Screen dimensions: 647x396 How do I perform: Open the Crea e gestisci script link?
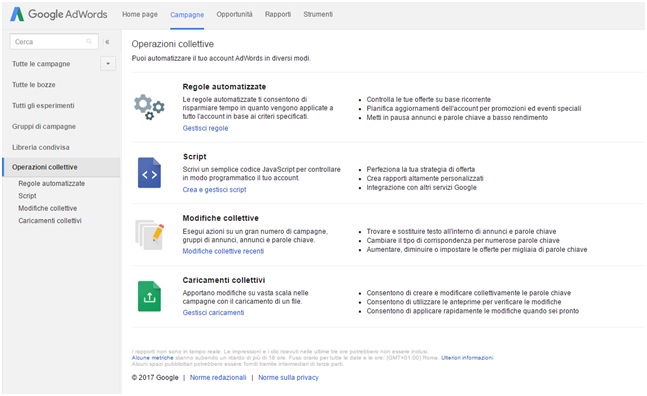215,190
